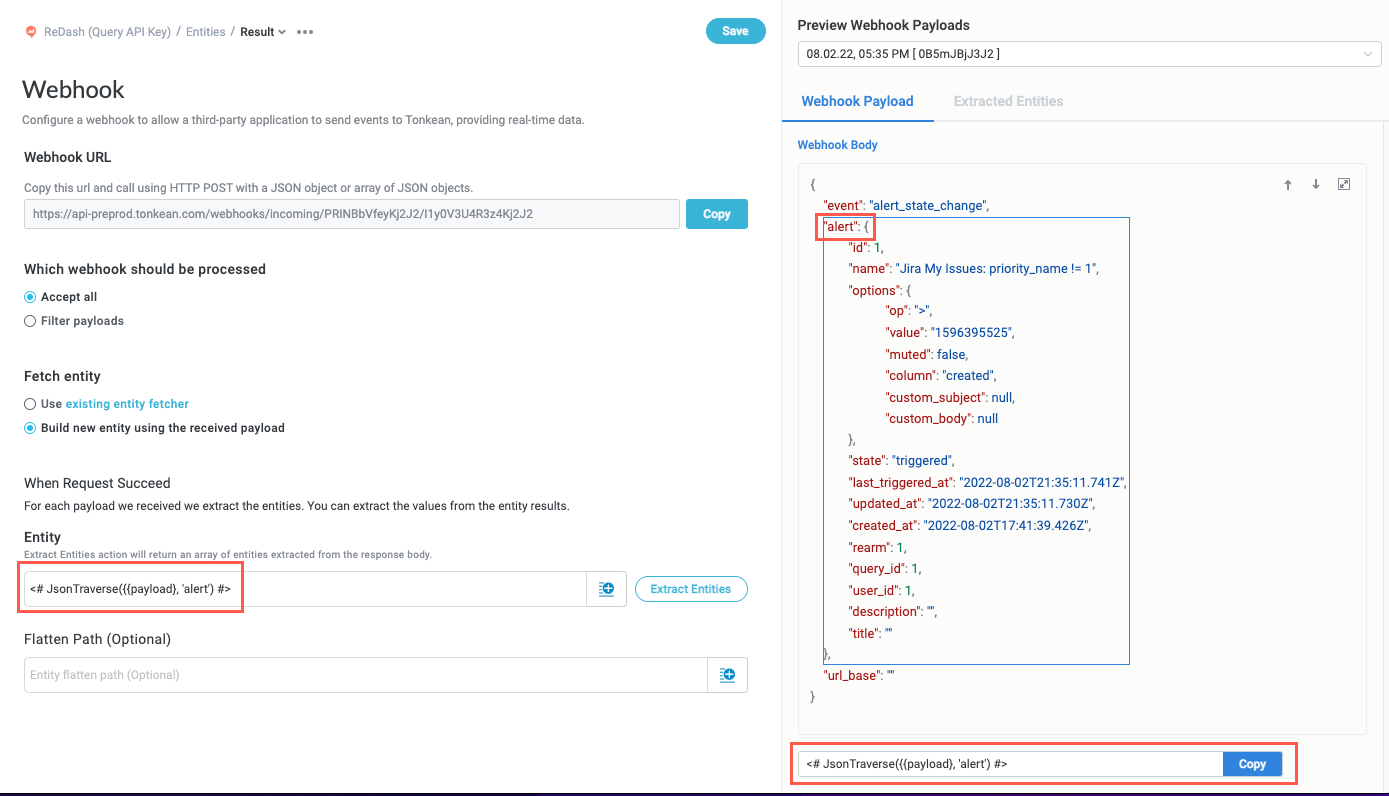Viewport: 1389px width, 796px height.
Task: Click the up arrow above the webhook body
Action: point(1288,184)
